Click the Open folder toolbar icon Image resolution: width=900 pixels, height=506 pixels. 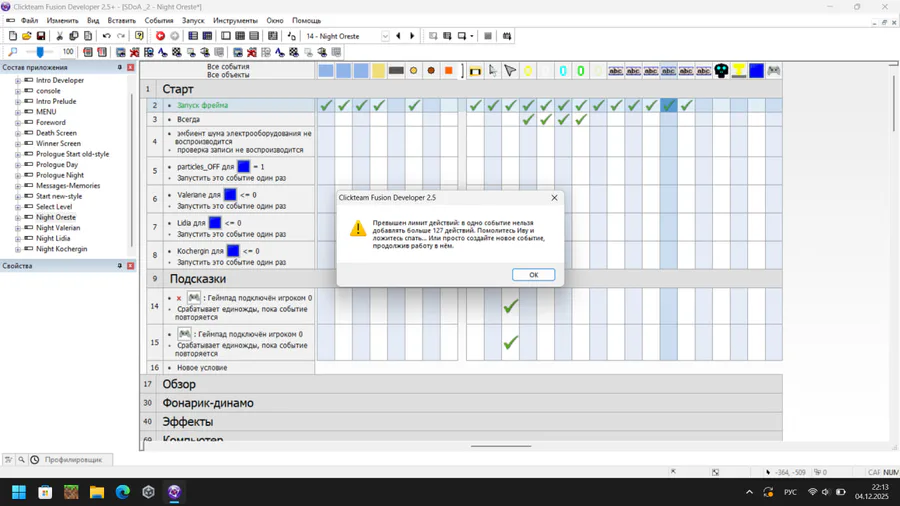click(x=26, y=36)
